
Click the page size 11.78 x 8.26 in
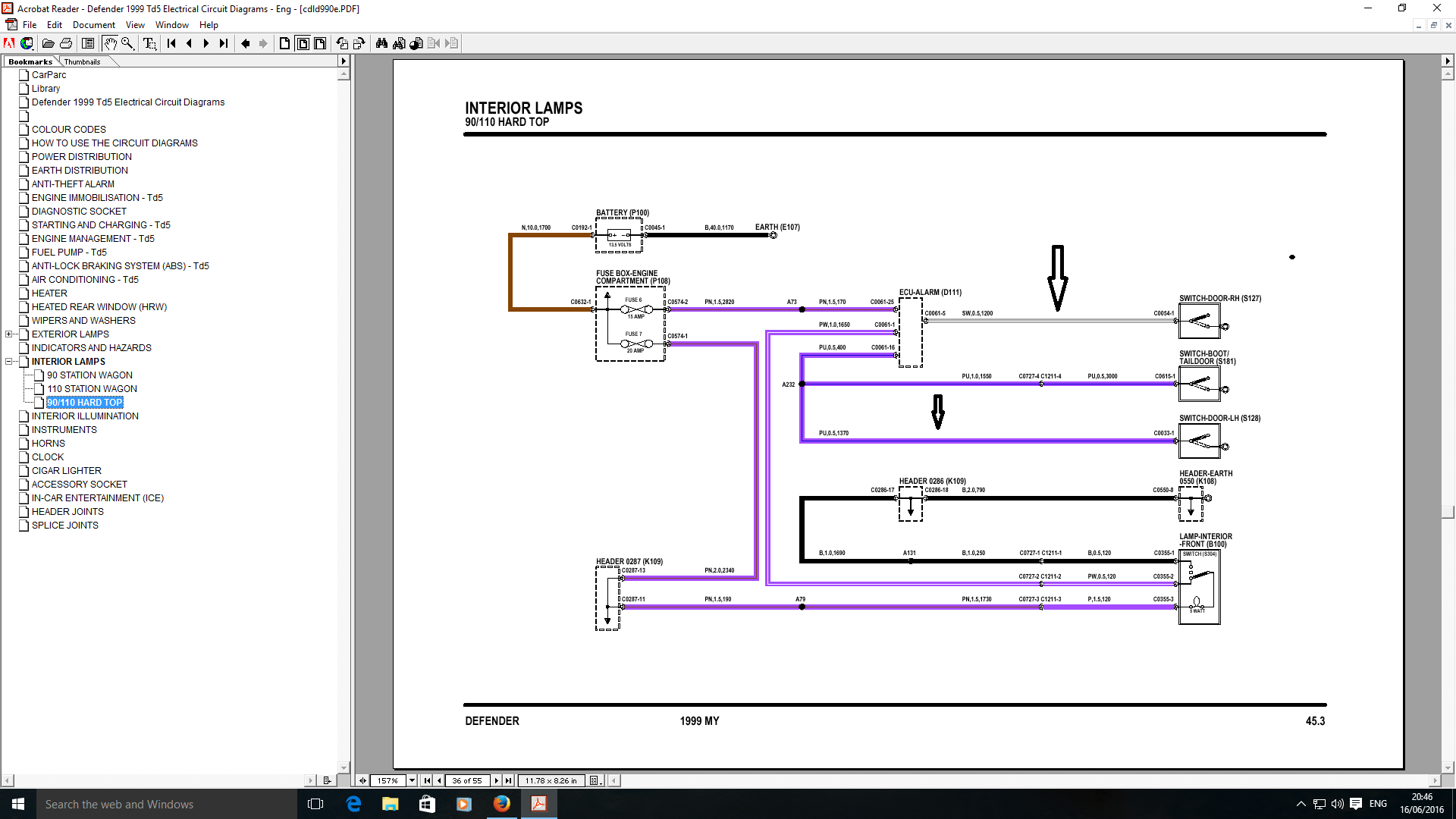click(551, 780)
